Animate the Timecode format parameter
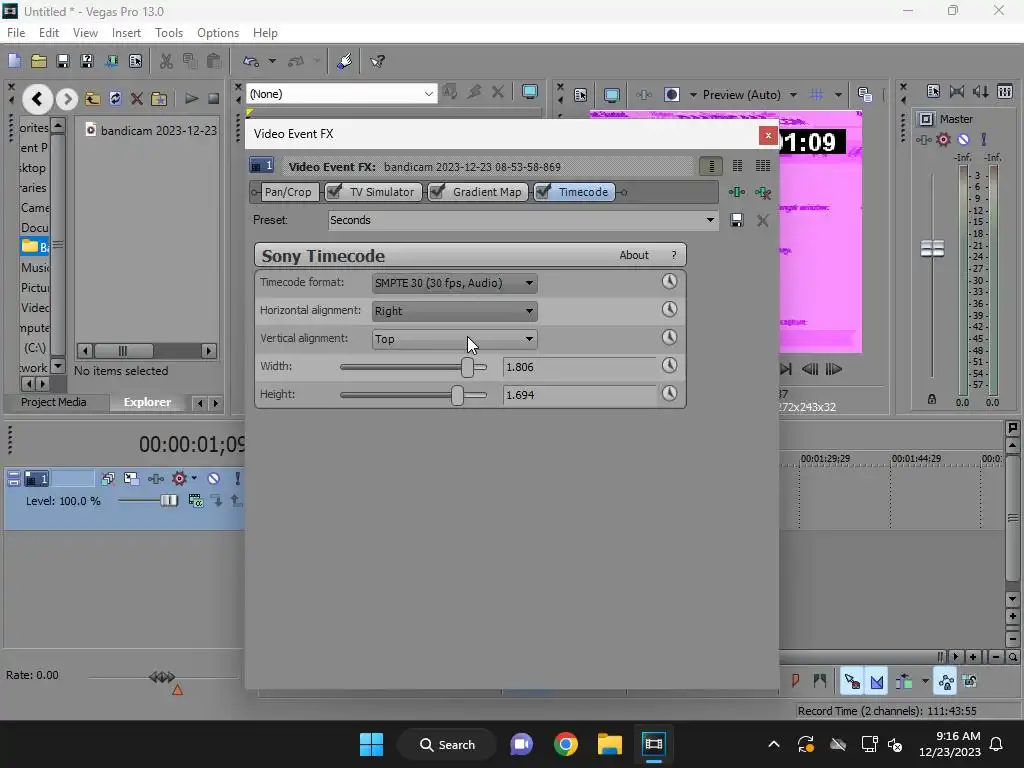Viewport: 1024px width, 768px height. pyautogui.click(x=669, y=281)
